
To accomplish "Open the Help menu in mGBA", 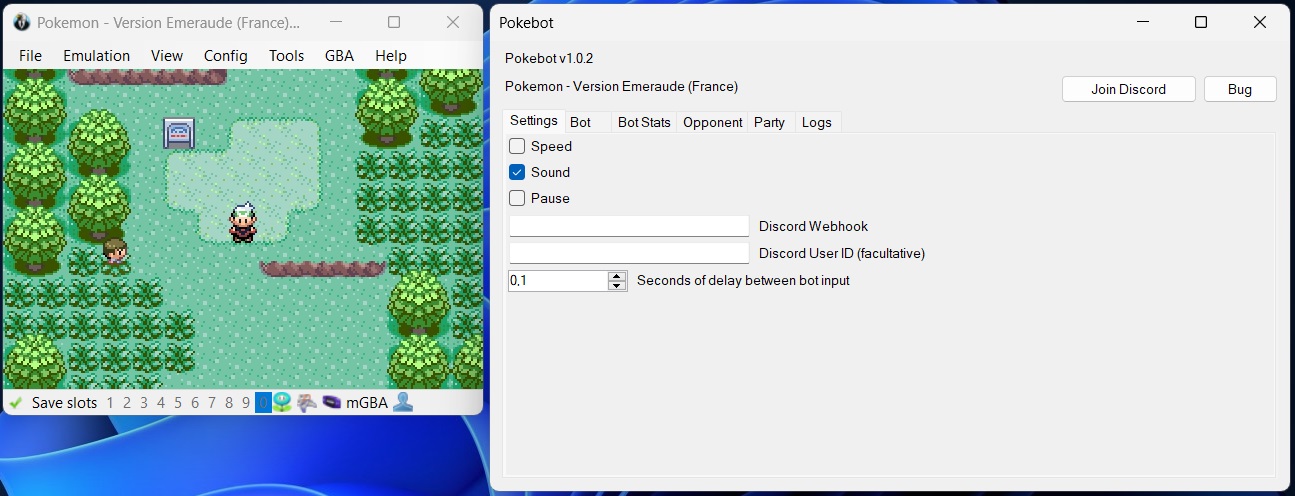I will [391, 55].
